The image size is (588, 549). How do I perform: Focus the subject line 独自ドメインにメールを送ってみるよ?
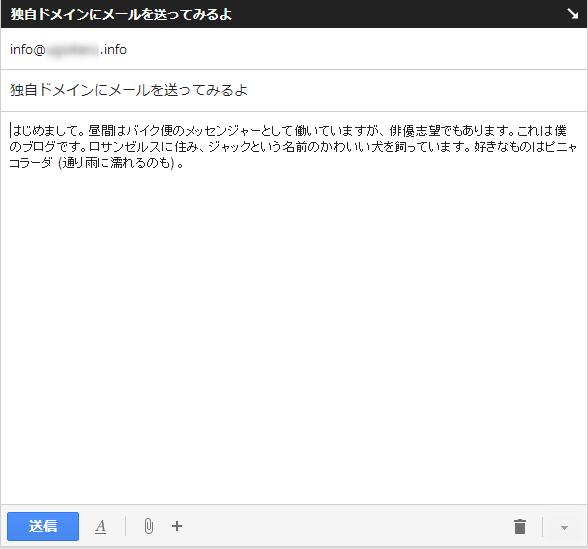coord(129,90)
